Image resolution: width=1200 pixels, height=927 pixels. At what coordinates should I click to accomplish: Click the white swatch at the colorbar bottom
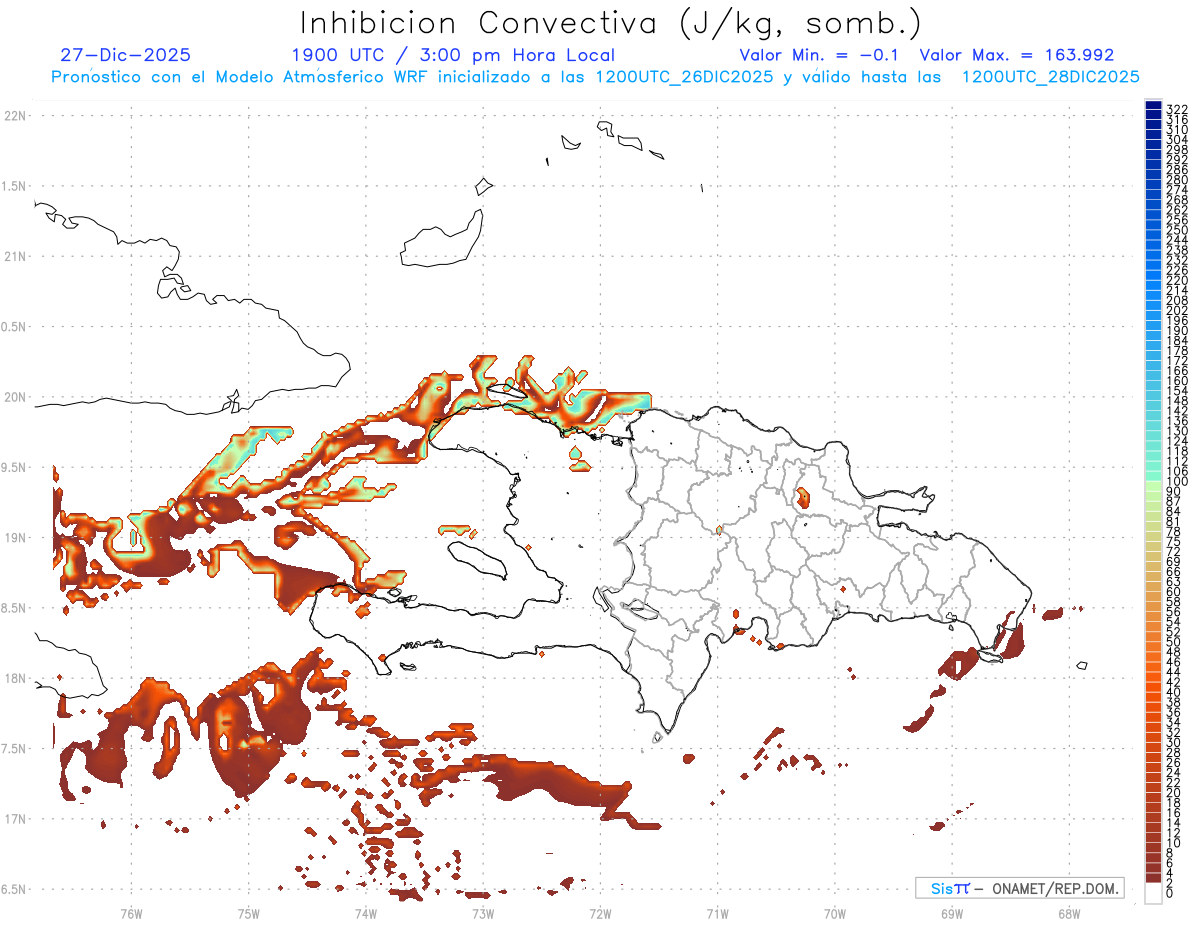pos(1153,893)
